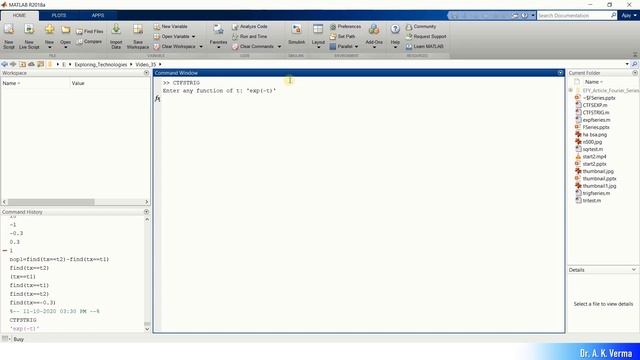Select FSeries.pptx file
The height and width of the screenshot is (360, 640).
point(596,127)
